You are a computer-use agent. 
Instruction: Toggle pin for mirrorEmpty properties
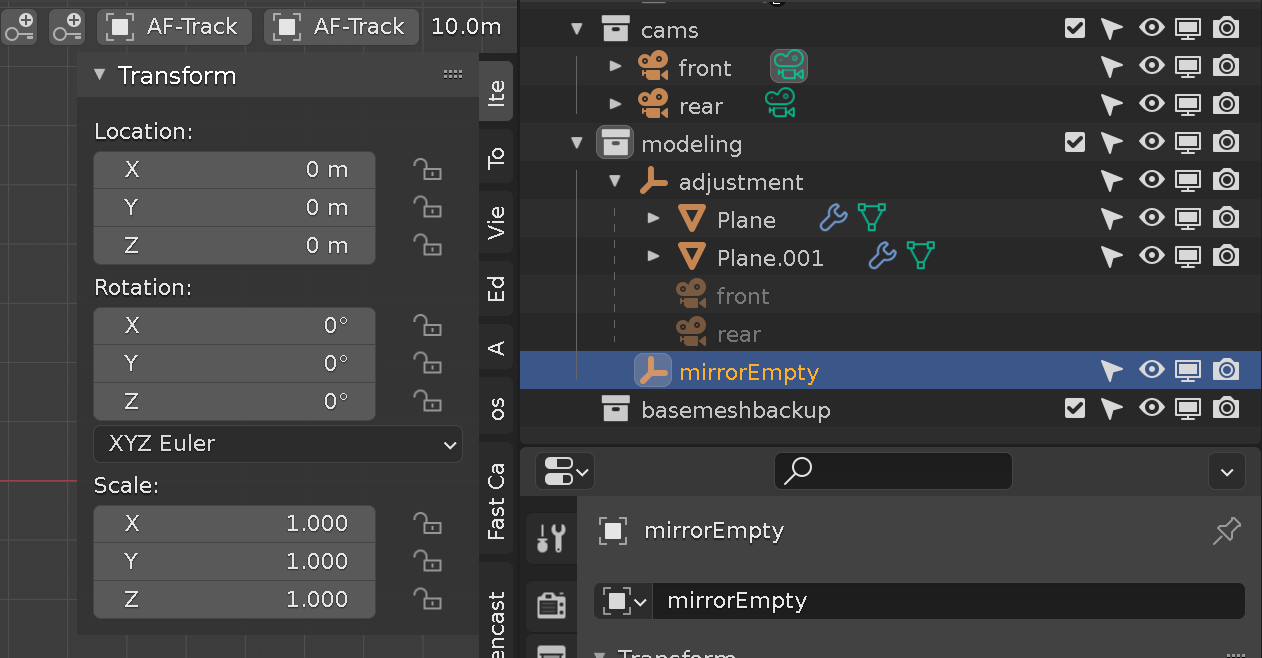click(x=1226, y=531)
